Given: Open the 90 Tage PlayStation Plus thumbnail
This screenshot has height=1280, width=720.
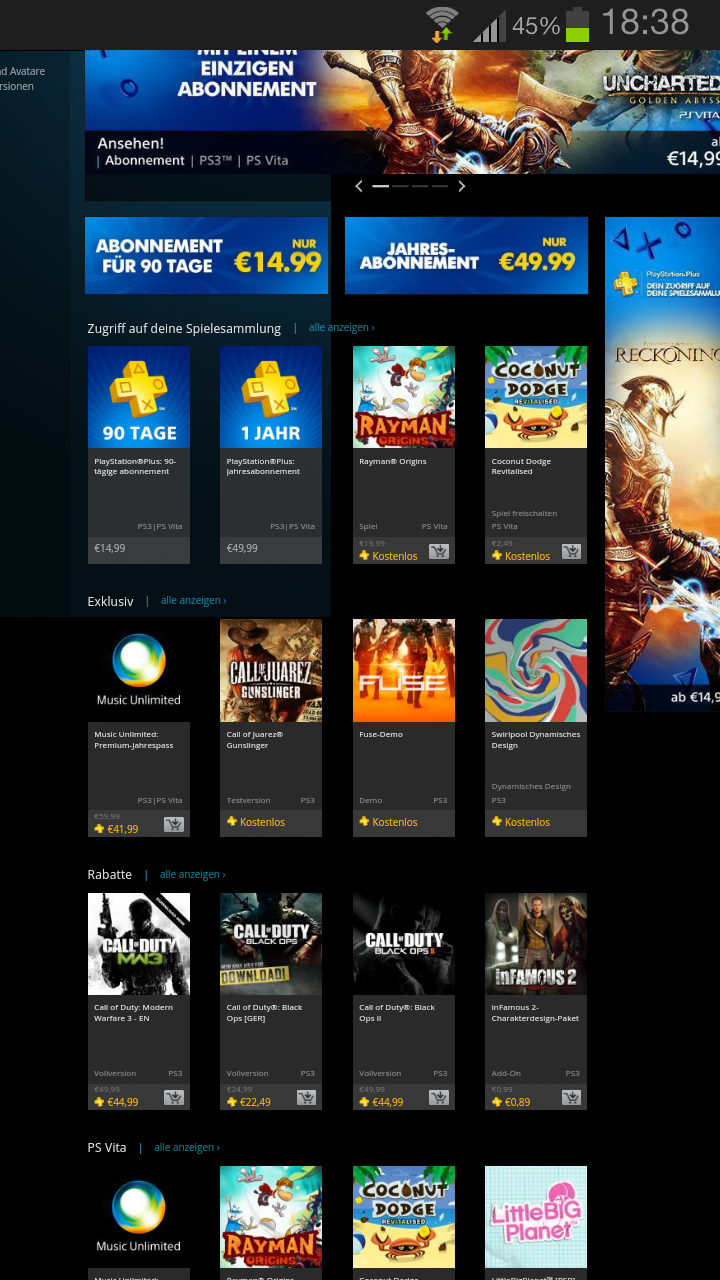Looking at the screenshot, I should (x=139, y=397).
